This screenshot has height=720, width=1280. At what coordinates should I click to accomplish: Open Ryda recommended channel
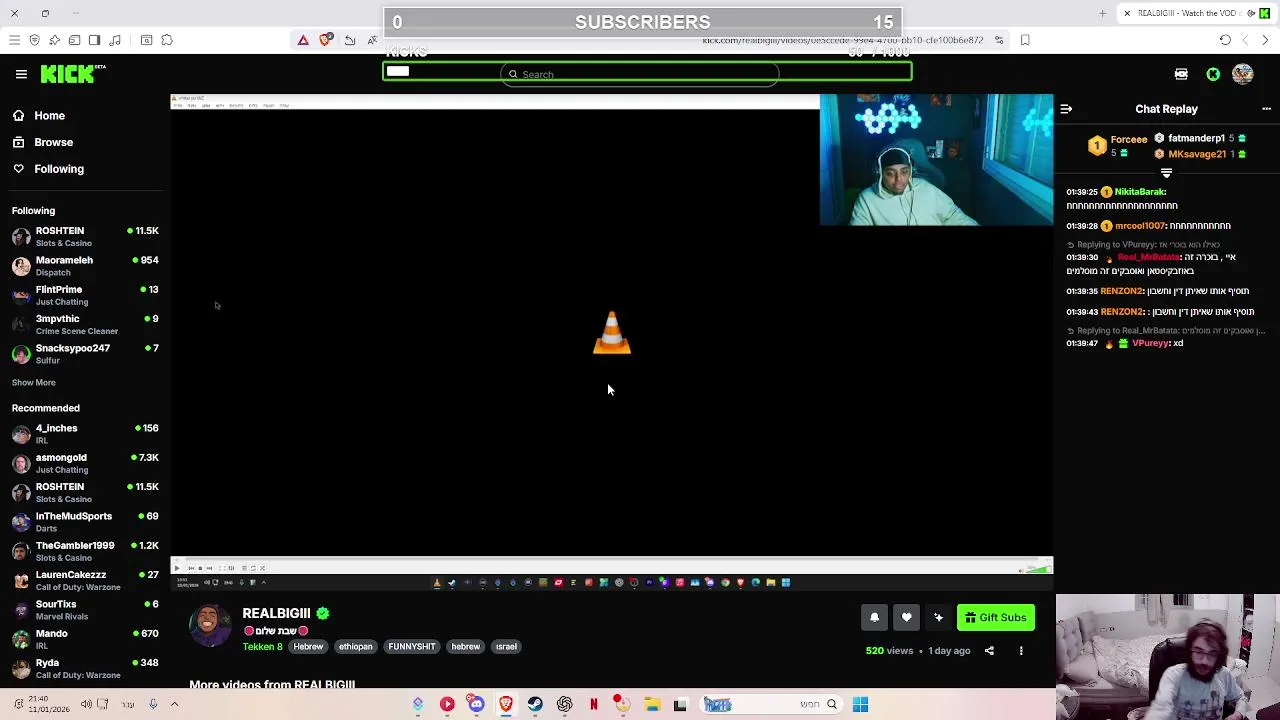[85, 669]
